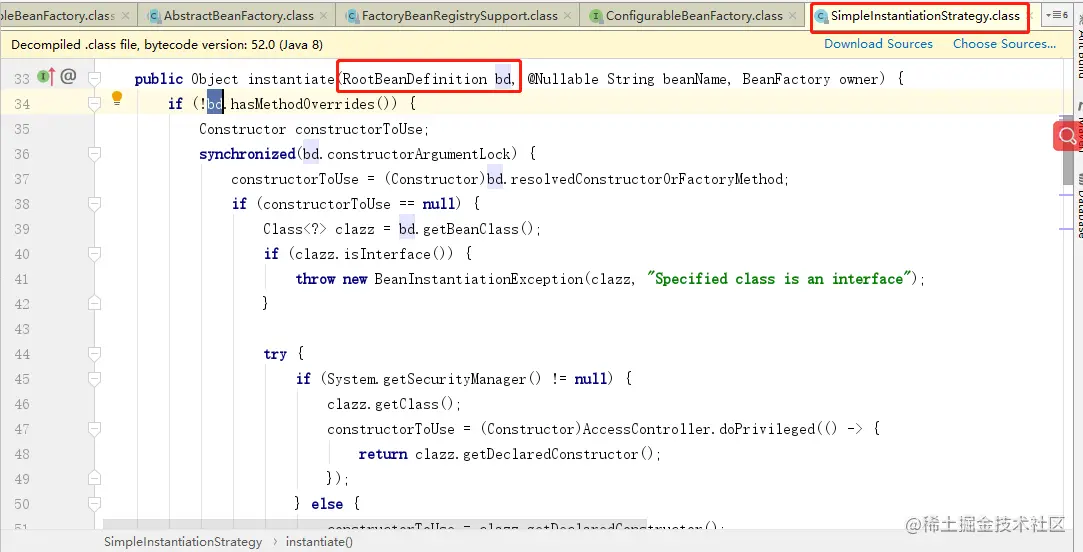1083x552 pixels.
Task: Click the class icon on AbstractBeanFactory.class tab
Action: [x=154, y=16]
